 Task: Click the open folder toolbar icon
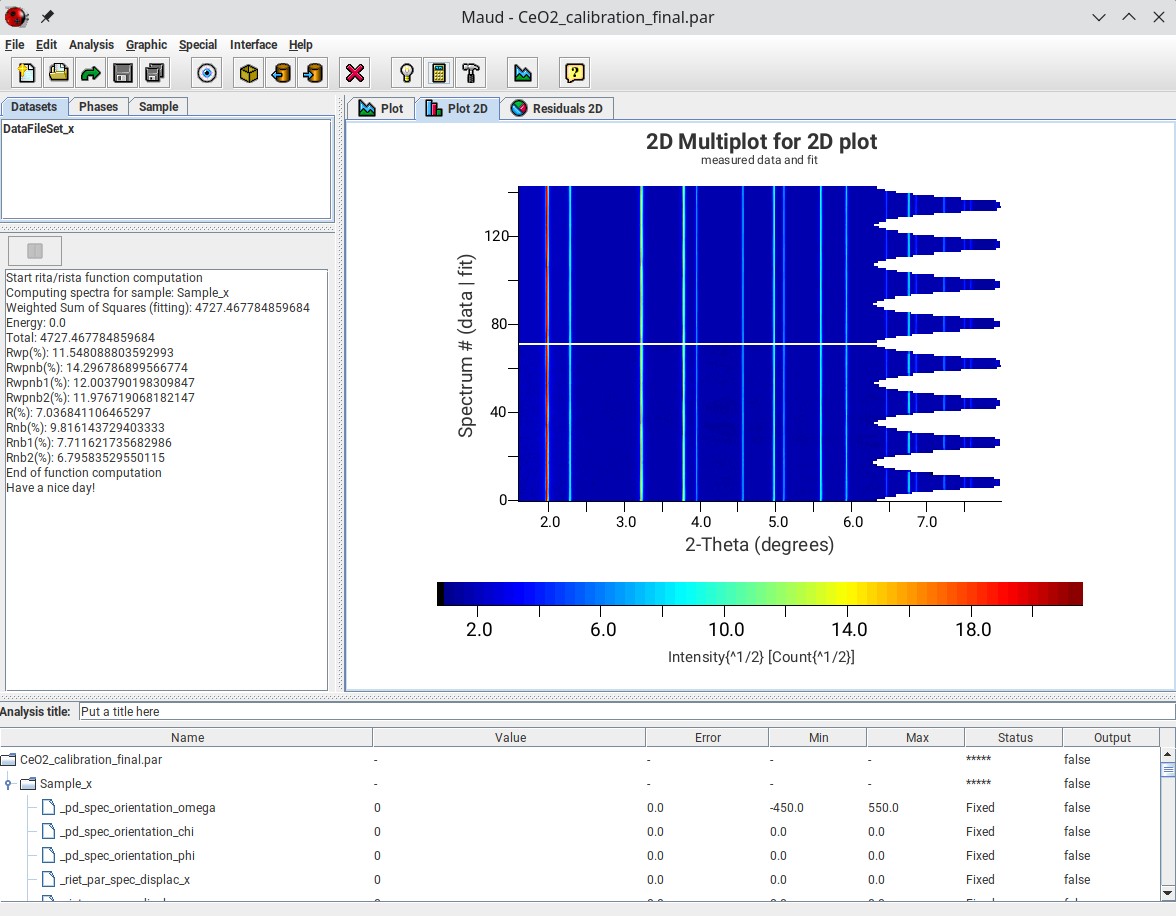point(59,73)
